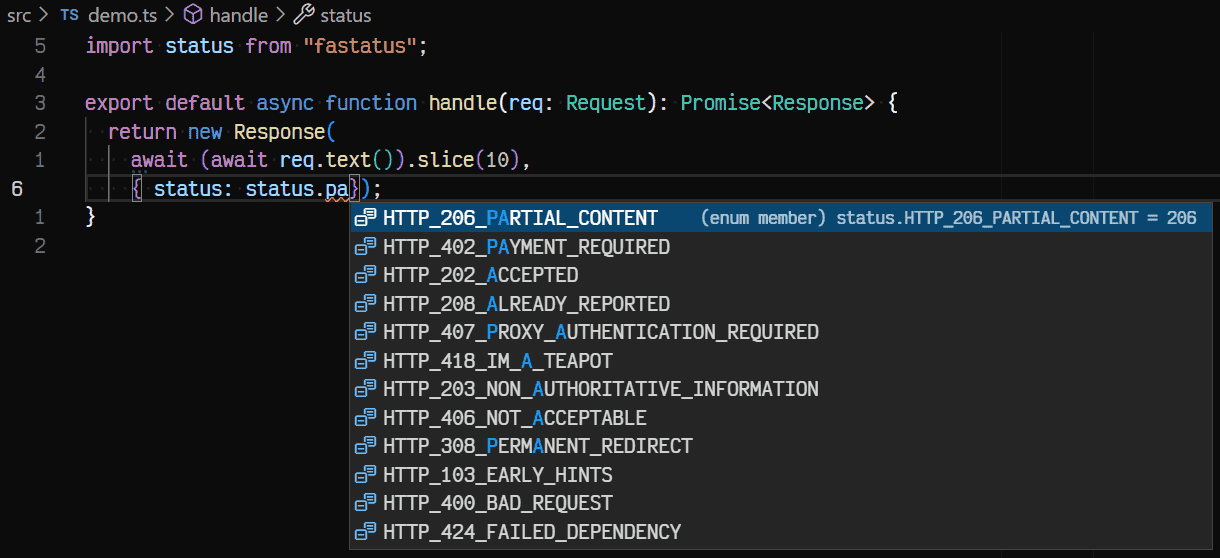Image resolution: width=1220 pixels, height=558 pixels.
Task: Open the status breadcrumb symbol
Action: coord(346,15)
